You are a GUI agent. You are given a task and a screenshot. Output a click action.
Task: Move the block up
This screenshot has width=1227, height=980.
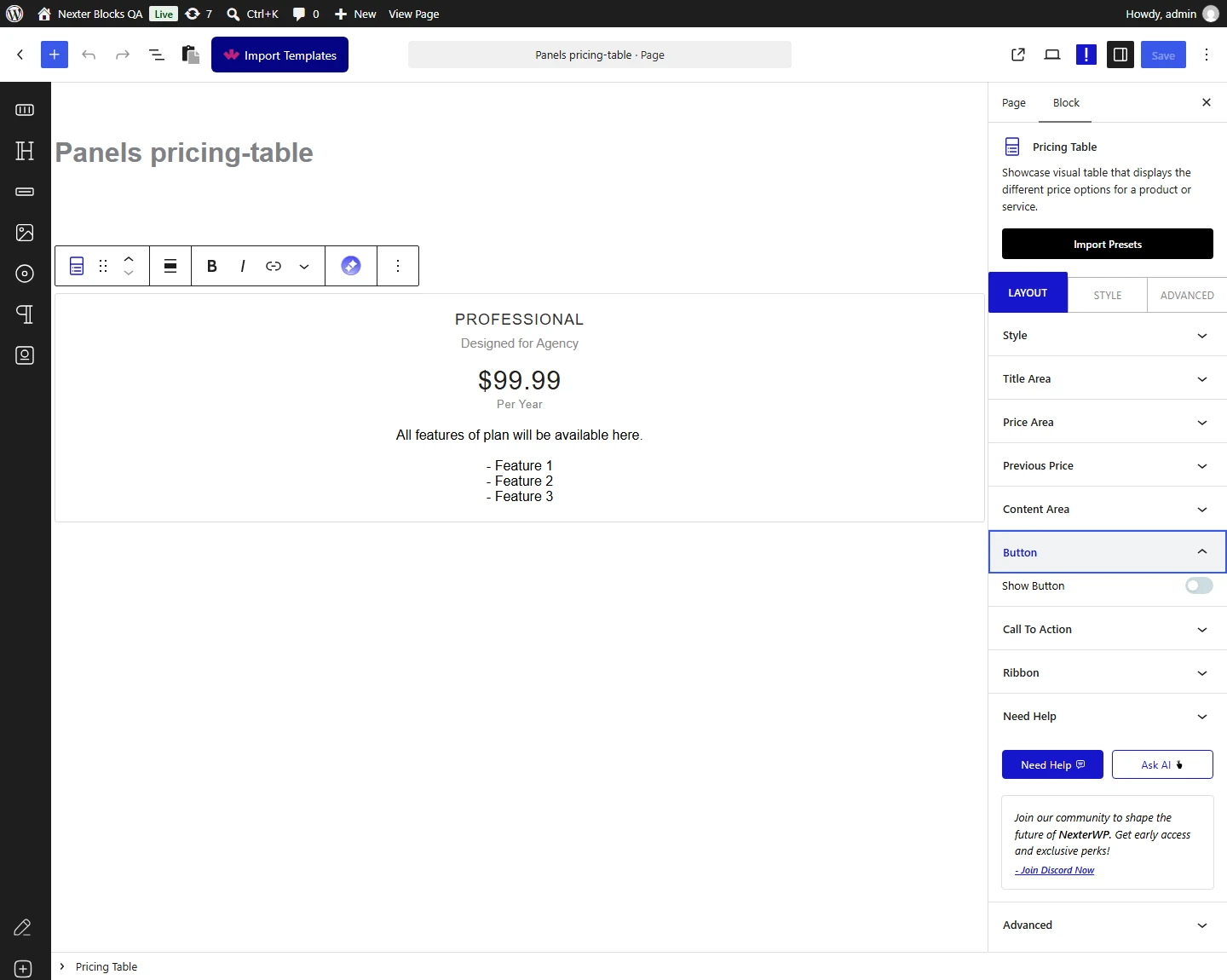[129, 258]
